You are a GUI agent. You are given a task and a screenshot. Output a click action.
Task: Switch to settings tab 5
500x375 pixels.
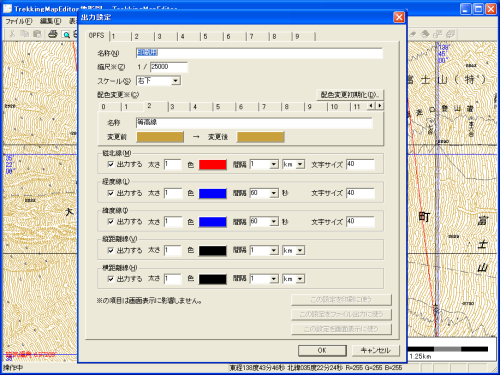point(212,37)
